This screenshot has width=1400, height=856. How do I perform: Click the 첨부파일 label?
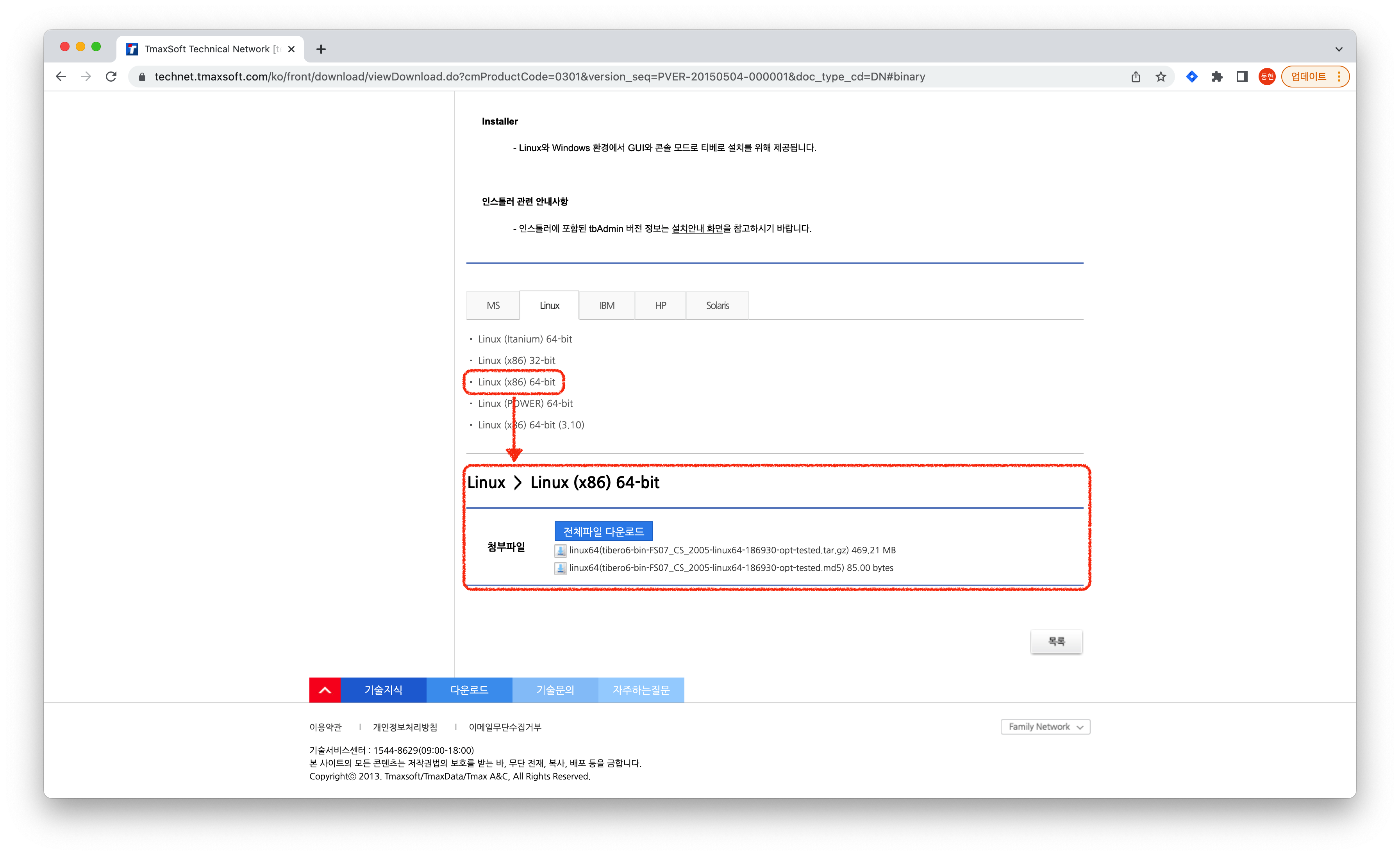pyautogui.click(x=506, y=547)
